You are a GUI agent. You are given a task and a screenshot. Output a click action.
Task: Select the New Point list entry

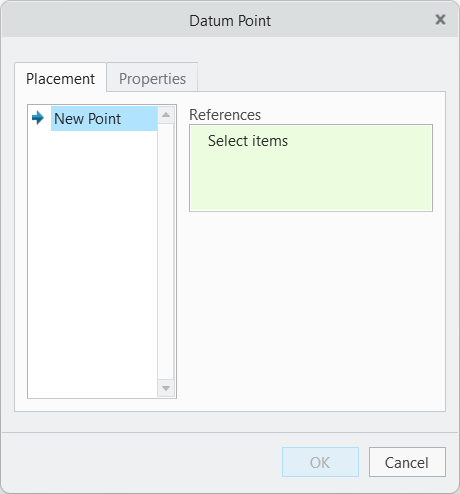coord(104,119)
